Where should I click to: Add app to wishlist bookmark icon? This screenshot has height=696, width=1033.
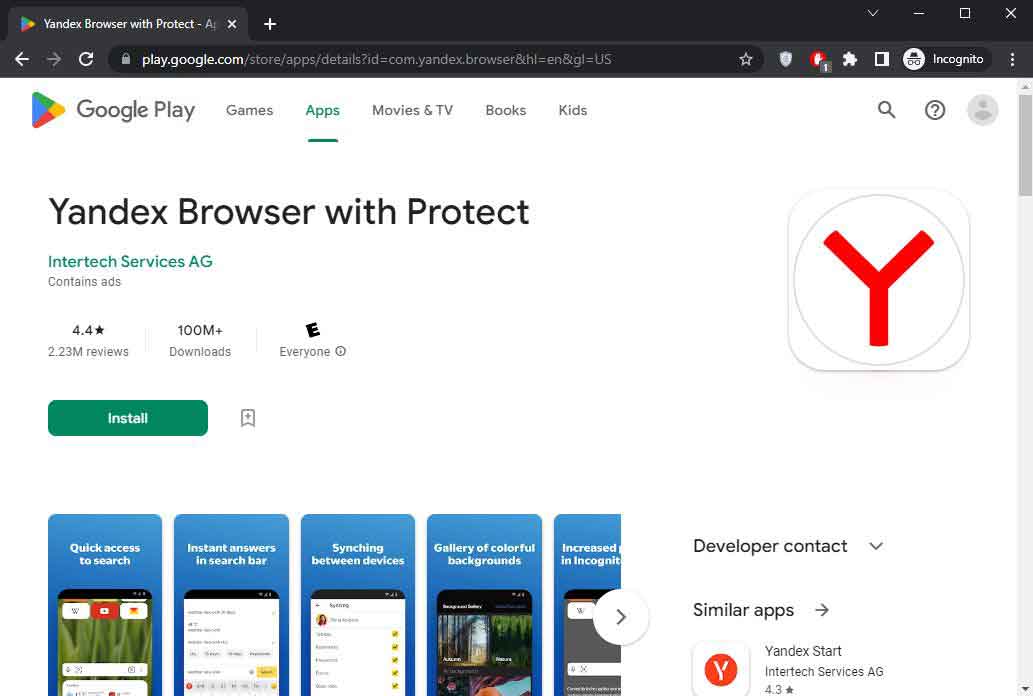[248, 418]
